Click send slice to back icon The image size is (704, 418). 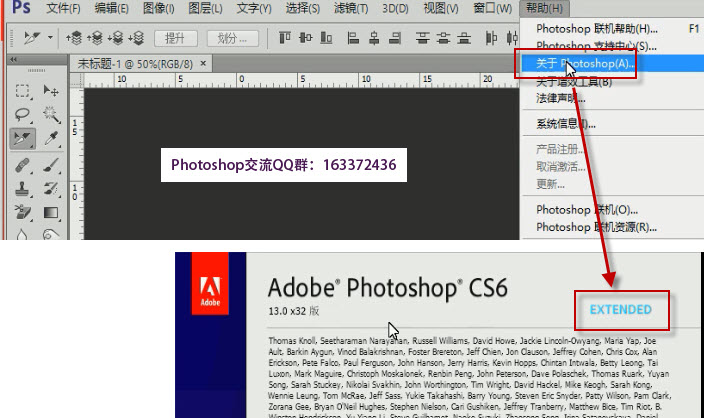(x=136, y=38)
